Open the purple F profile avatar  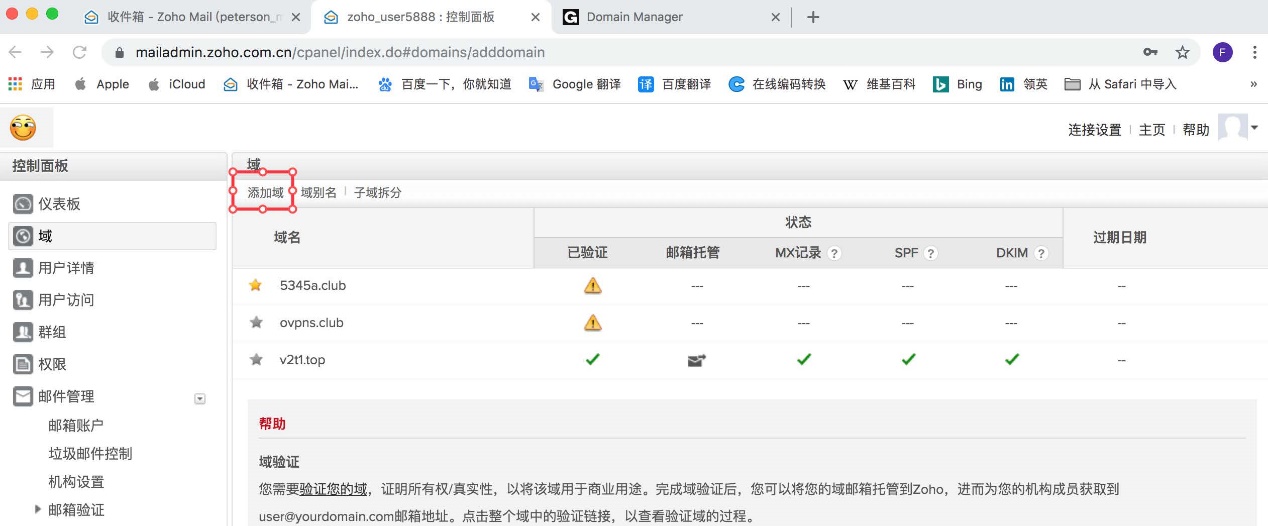[1222, 52]
